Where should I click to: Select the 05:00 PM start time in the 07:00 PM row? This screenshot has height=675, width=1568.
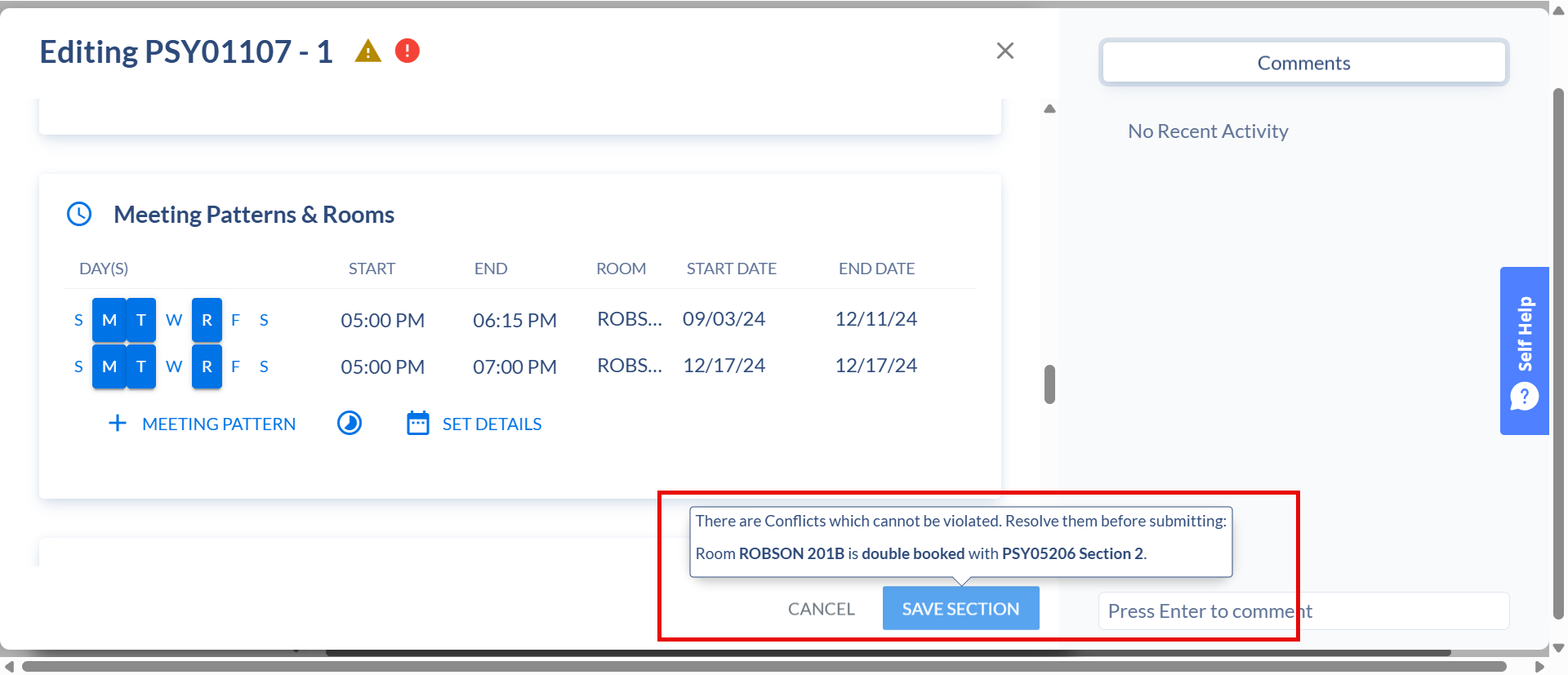click(383, 366)
